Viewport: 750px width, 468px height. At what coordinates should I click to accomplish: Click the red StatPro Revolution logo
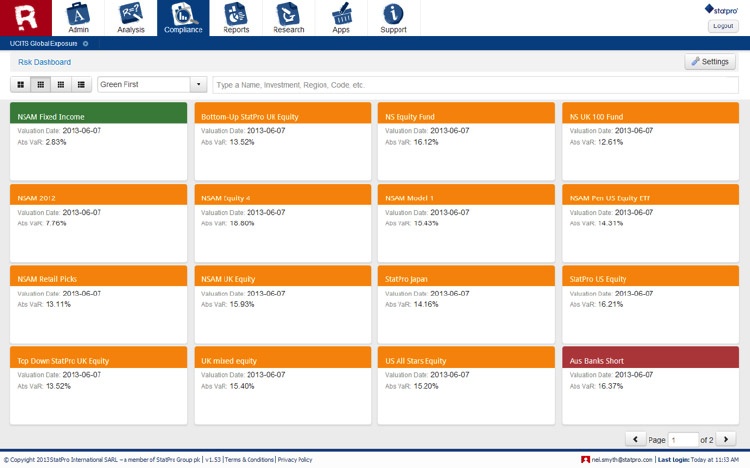(25, 17)
